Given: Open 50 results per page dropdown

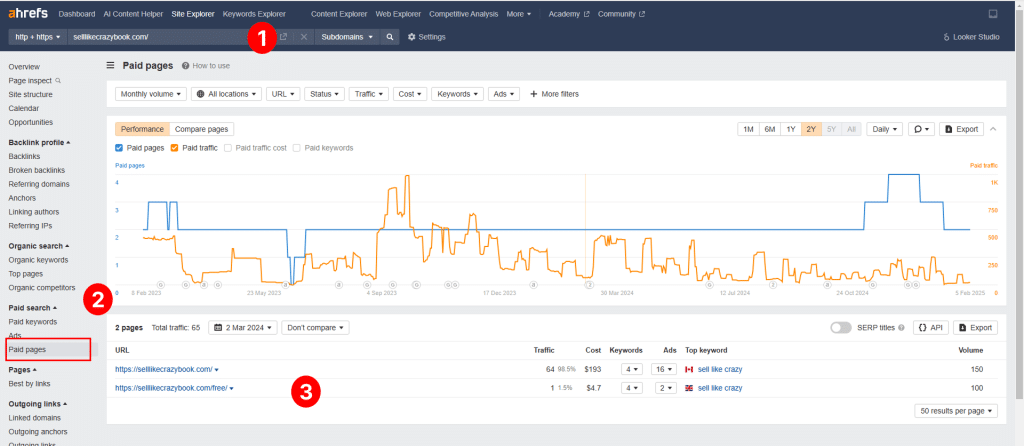Looking at the screenshot, I should point(957,411).
